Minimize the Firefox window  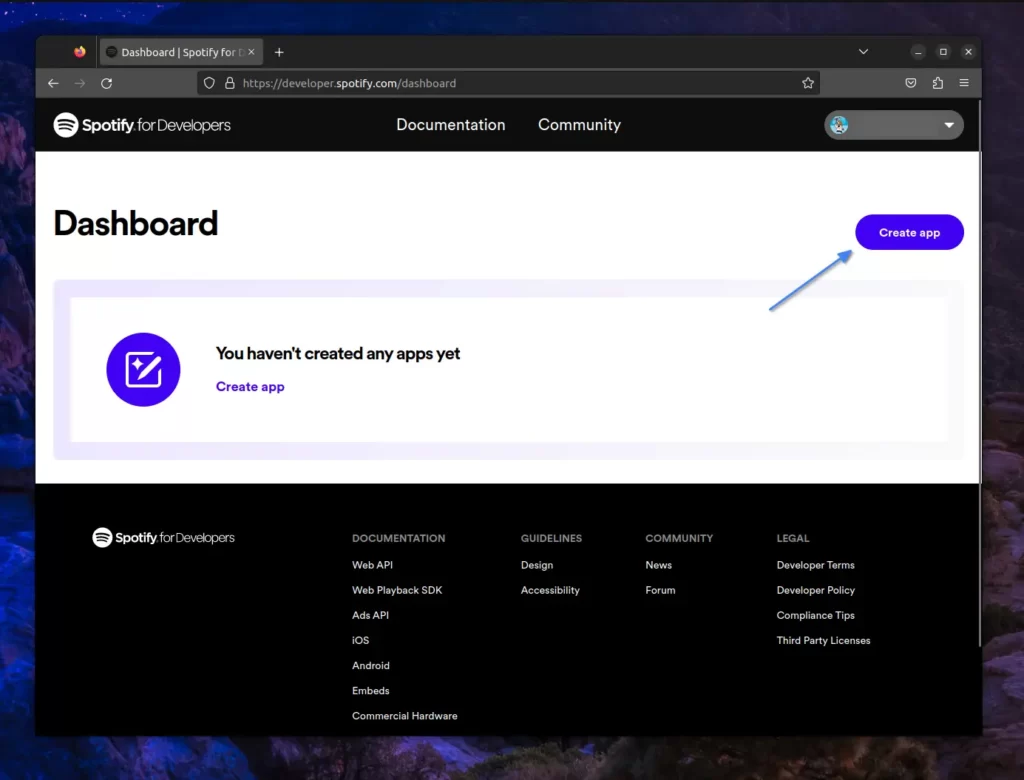918,52
